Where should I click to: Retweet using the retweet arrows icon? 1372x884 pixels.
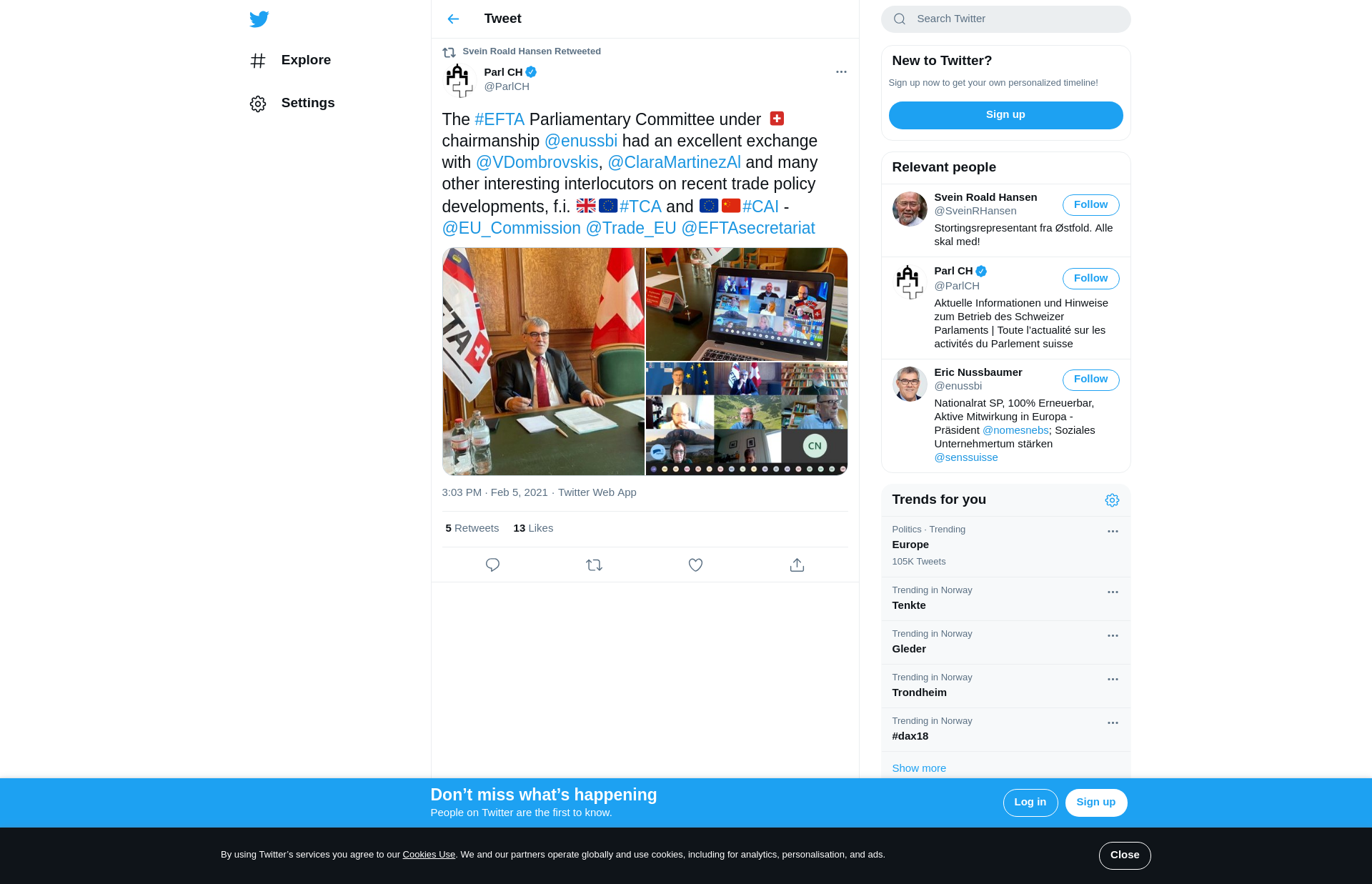tap(594, 565)
